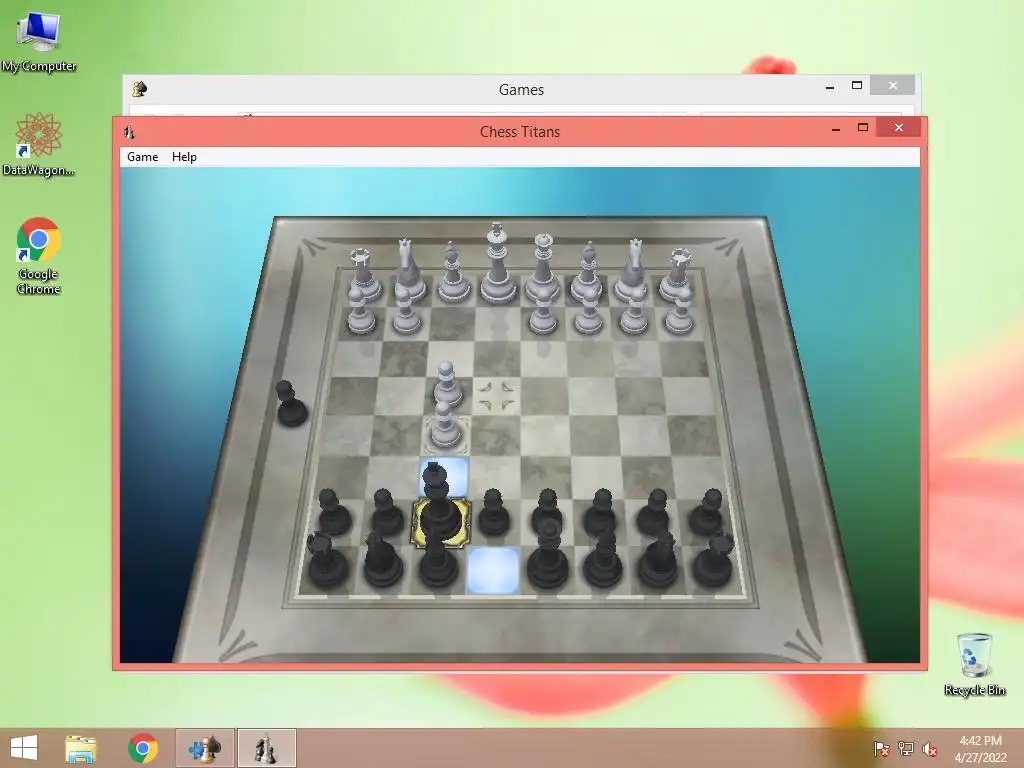Select the white knight next to the left rook

point(409,271)
